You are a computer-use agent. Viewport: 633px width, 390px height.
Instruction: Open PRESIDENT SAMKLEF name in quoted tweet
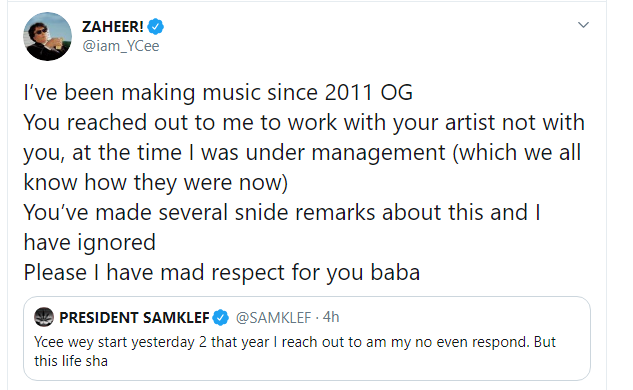[134, 318]
